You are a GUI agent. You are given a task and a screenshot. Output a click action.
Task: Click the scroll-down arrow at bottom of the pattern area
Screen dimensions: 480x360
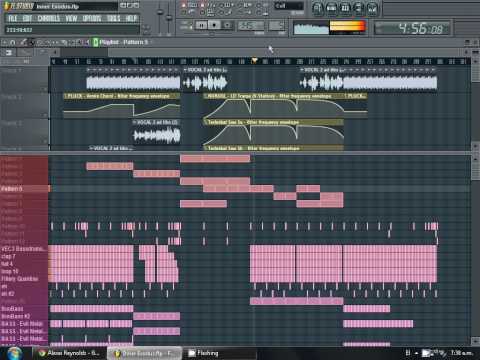[475, 341]
